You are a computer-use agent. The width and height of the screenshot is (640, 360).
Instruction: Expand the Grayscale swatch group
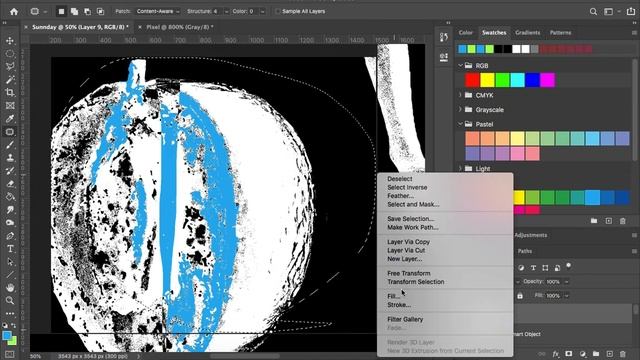click(x=460, y=109)
